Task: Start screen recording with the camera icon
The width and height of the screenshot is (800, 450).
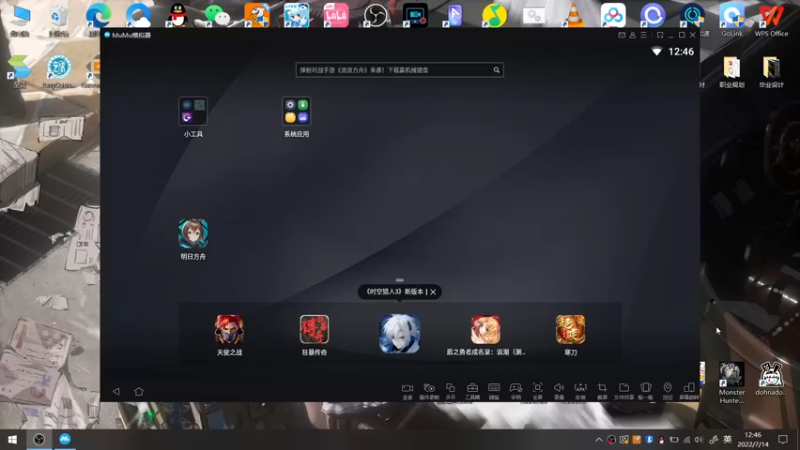Action: pyautogui.click(x=407, y=388)
